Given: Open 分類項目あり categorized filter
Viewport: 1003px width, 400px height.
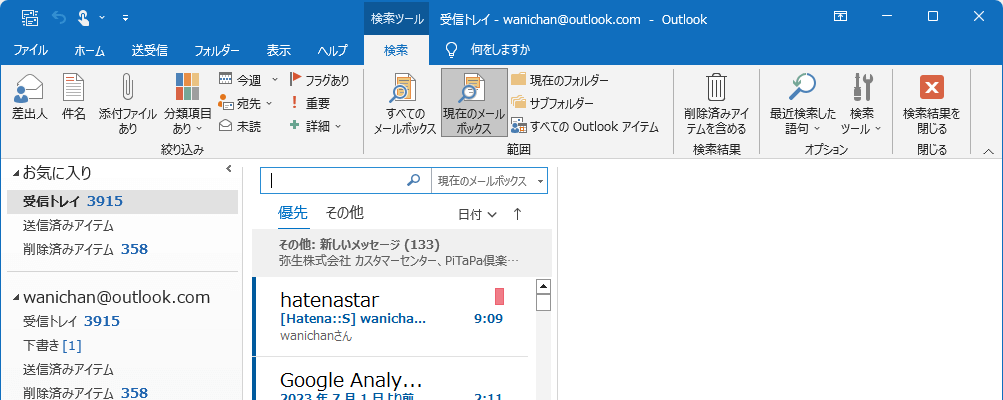Looking at the screenshot, I should tap(187, 104).
